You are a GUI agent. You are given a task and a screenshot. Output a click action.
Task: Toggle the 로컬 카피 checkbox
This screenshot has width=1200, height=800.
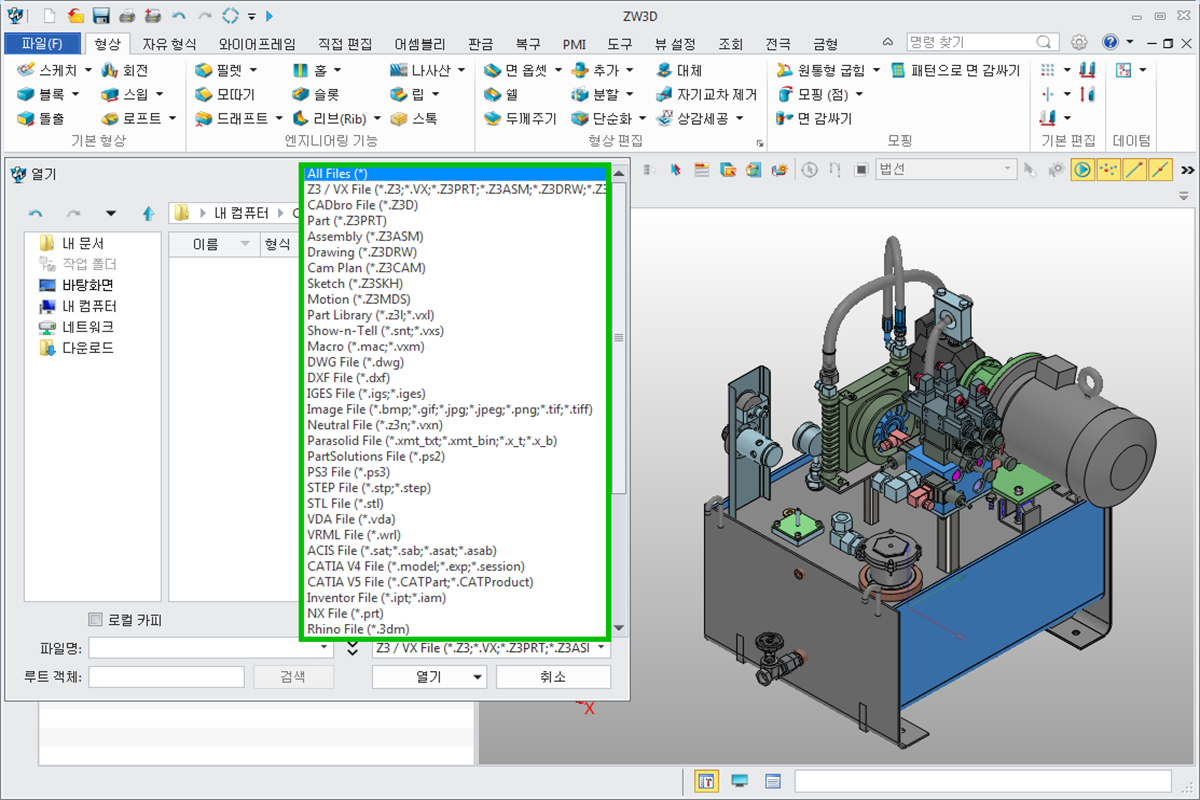click(96, 620)
